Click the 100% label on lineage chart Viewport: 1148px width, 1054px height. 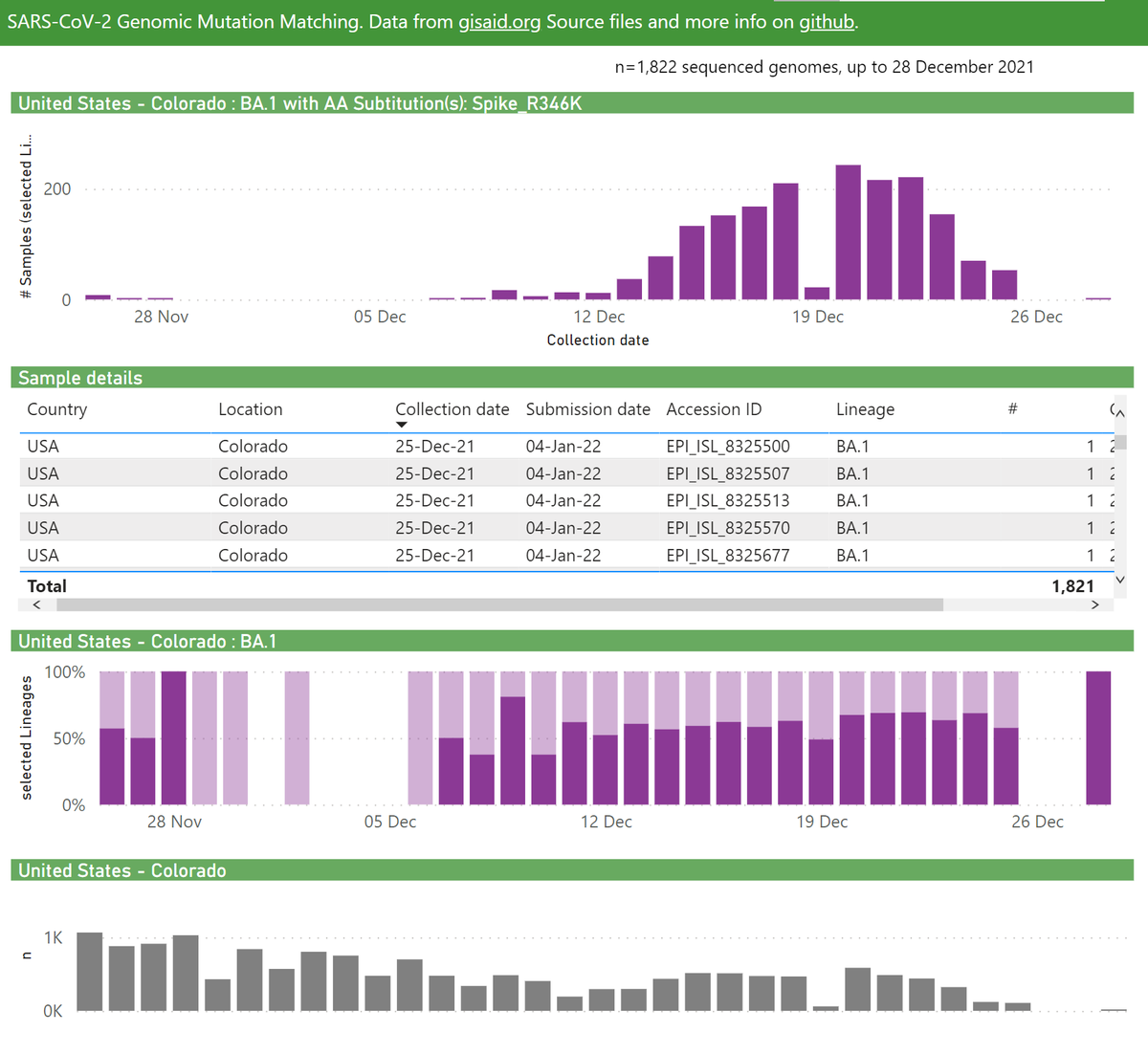[x=65, y=672]
